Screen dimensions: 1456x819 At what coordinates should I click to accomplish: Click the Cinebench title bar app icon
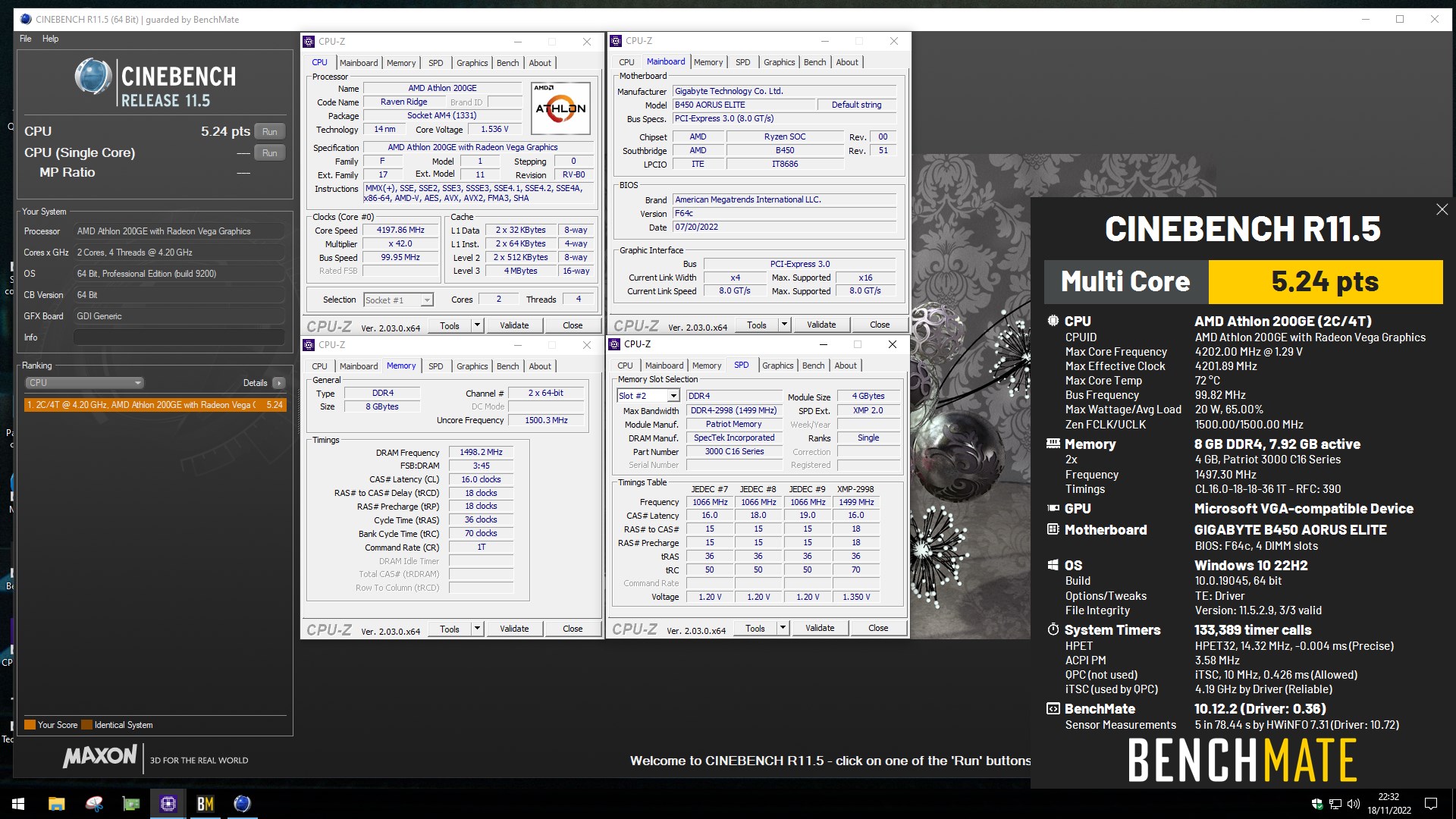26,19
